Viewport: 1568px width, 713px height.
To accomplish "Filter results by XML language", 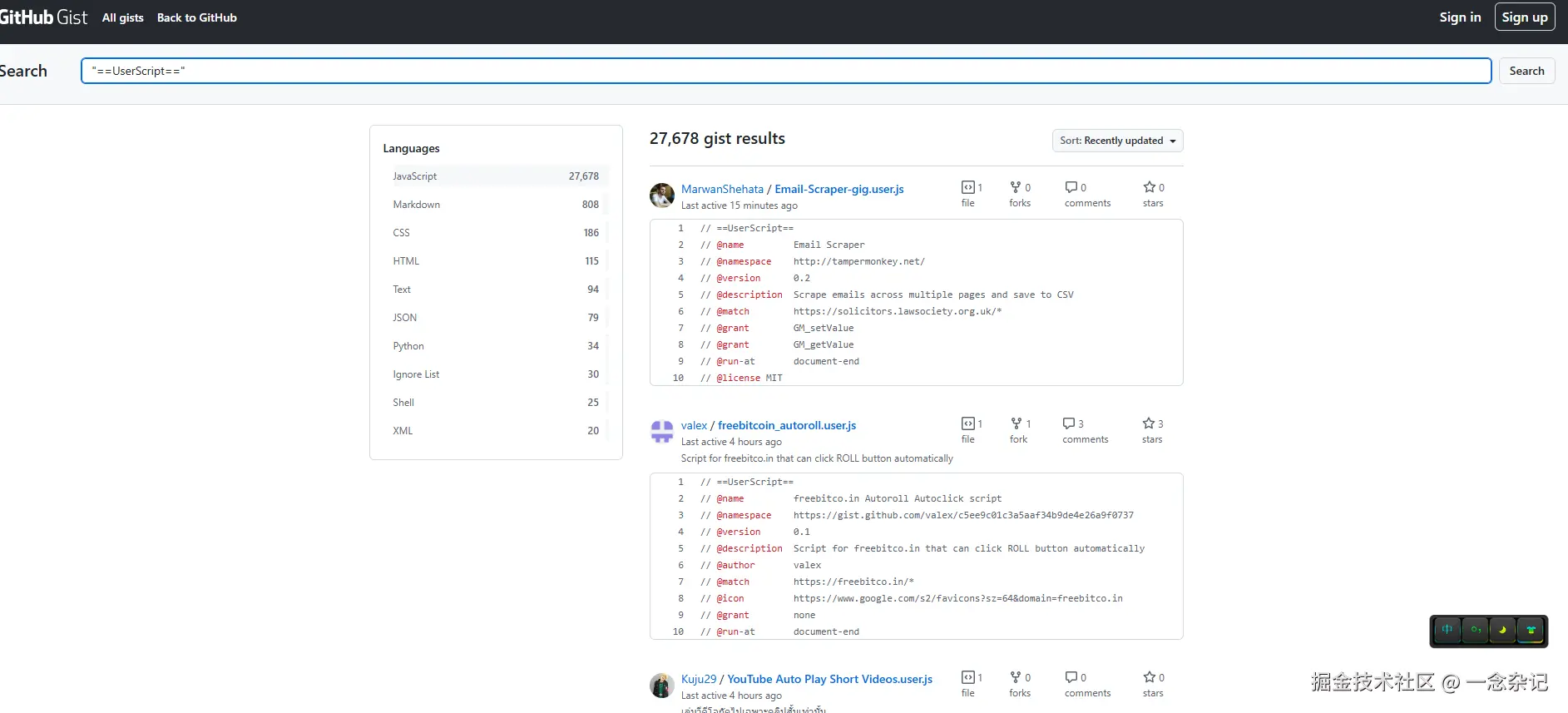I will 496,431.
